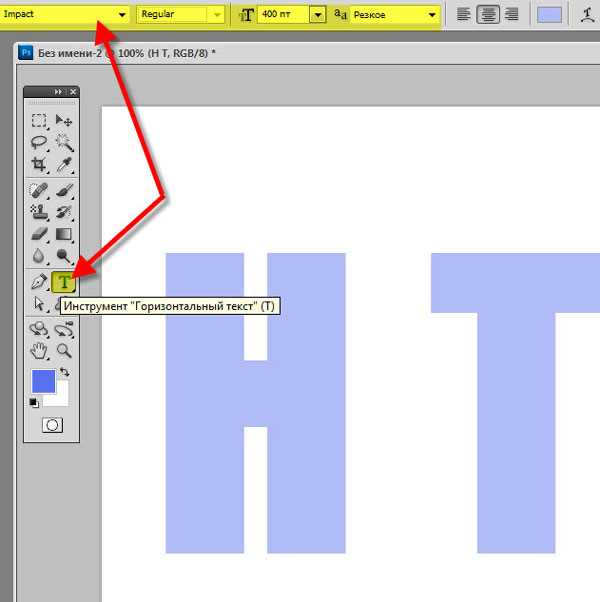Select the Spot Healing Brush tool
The image size is (600, 602).
coord(39,190)
